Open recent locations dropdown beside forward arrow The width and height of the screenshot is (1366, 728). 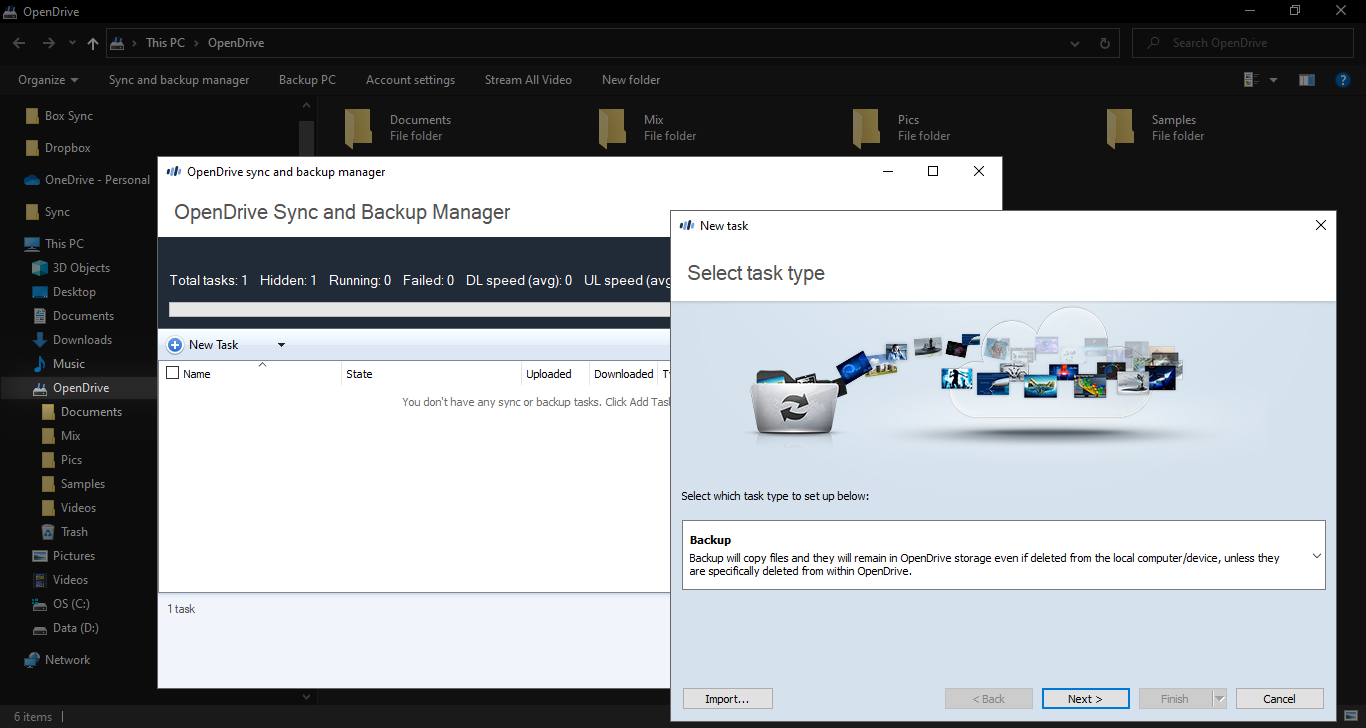click(x=72, y=43)
